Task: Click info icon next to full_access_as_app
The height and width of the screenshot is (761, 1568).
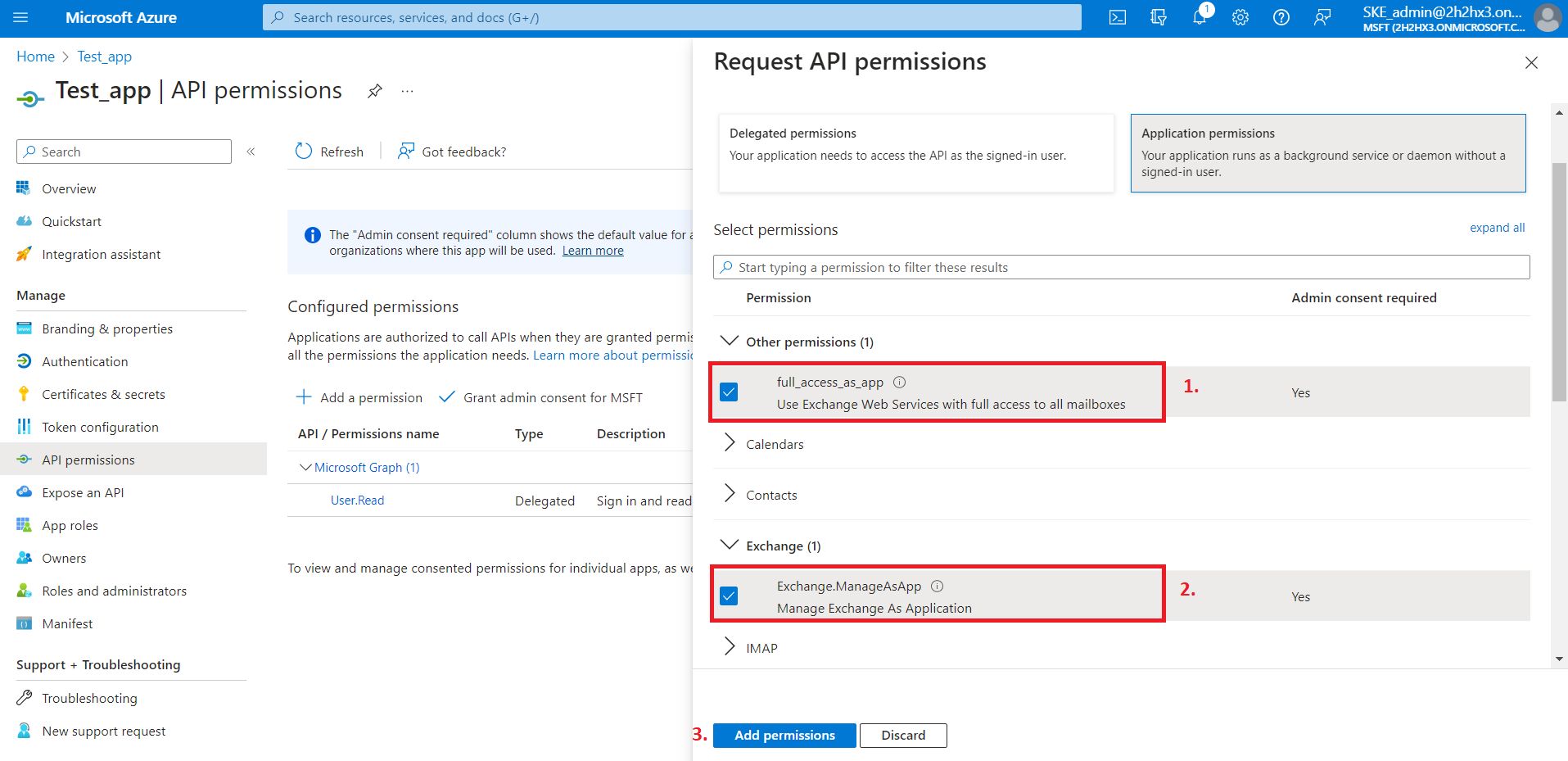Action: tap(899, 383)
